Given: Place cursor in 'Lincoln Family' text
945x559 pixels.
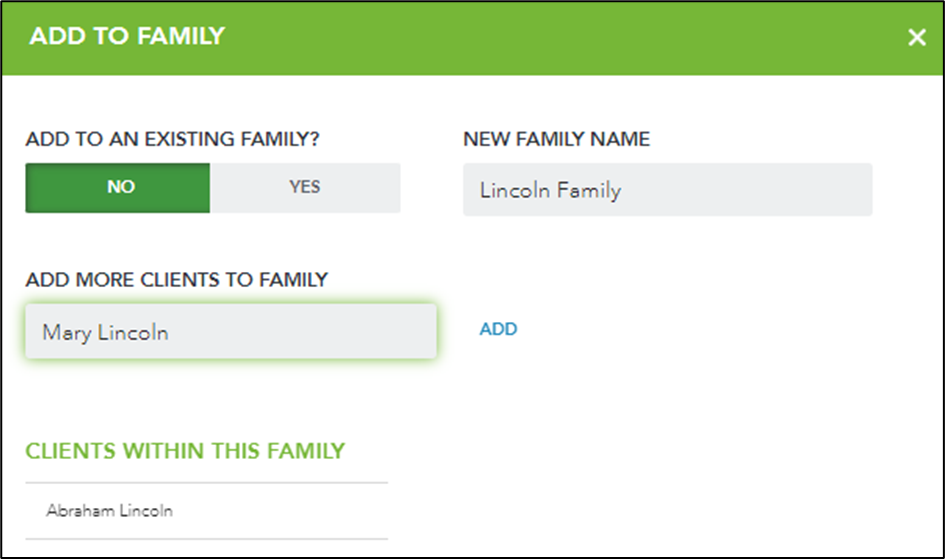Looking at the screenshot, I should (550, 190).
